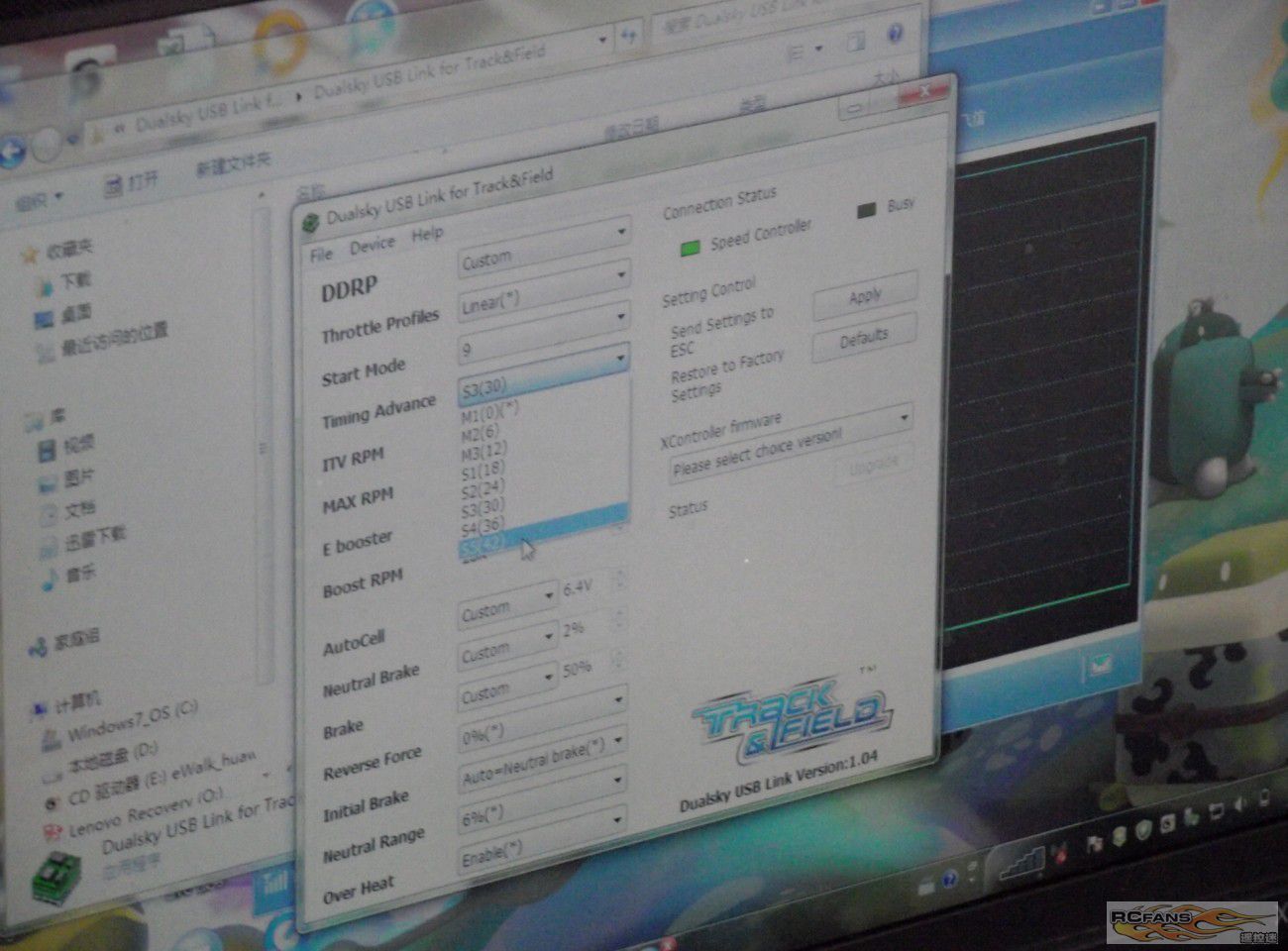Open the Over Heat Enable(*) dropdown
This screenshot has height=951, width=1288.
(543, 842)
